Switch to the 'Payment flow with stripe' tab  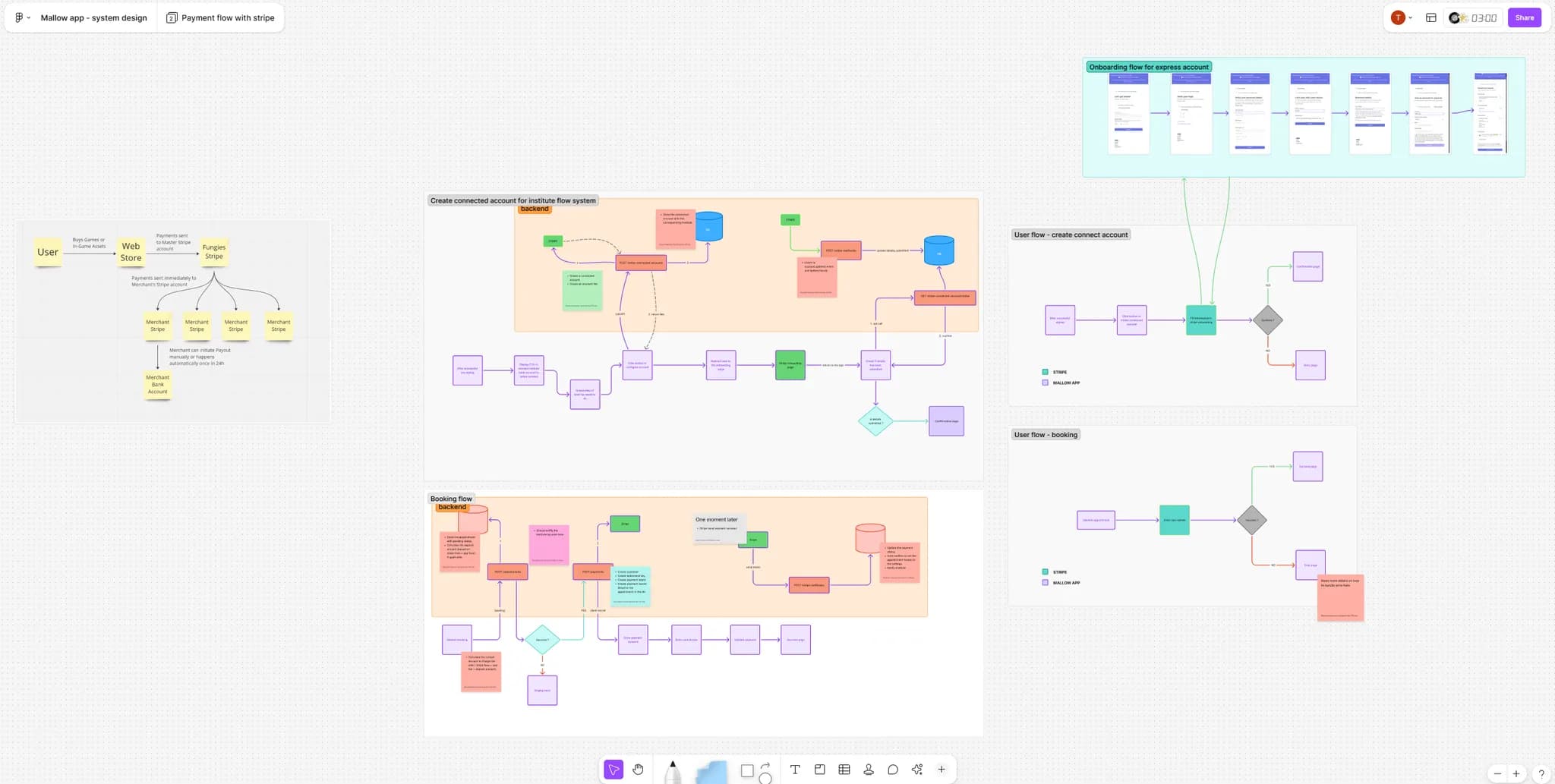(x=220, y=17)
